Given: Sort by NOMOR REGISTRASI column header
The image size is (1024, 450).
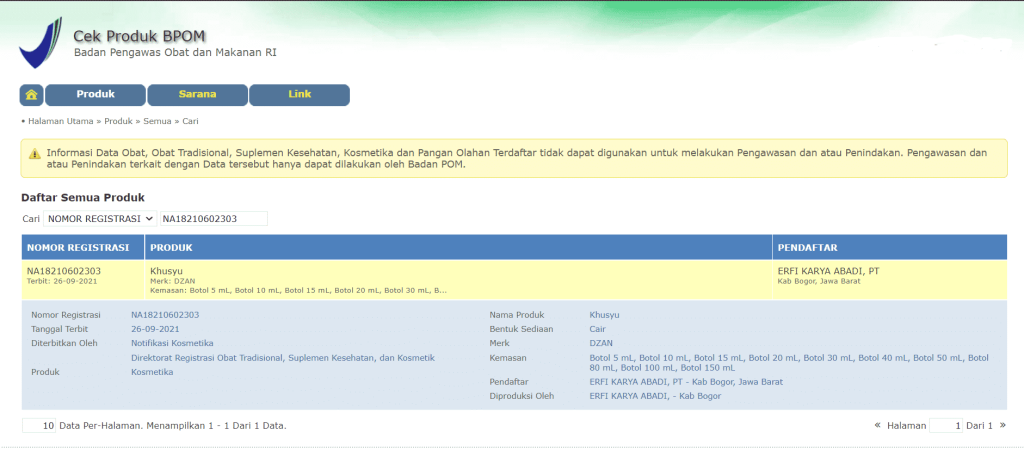Looking at the screenshot, I should point(83,248).
